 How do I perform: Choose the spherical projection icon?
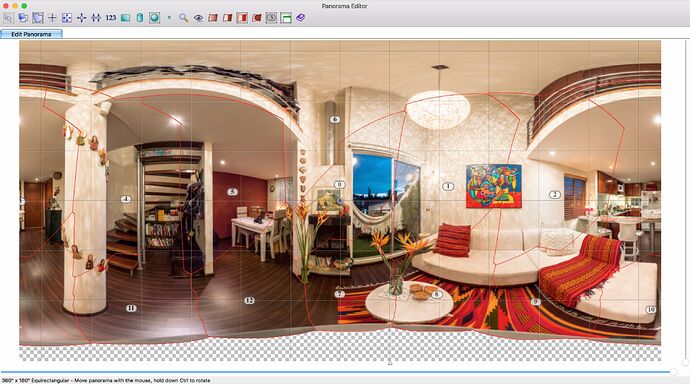(154, 18)
